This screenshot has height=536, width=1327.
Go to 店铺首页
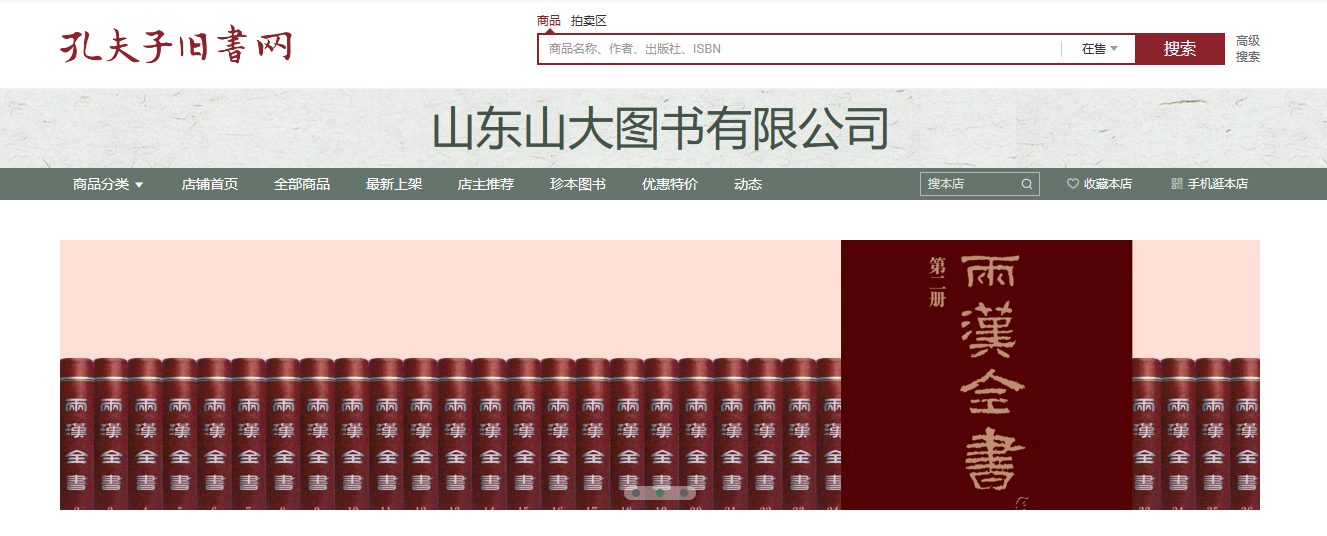coord(210,184)
